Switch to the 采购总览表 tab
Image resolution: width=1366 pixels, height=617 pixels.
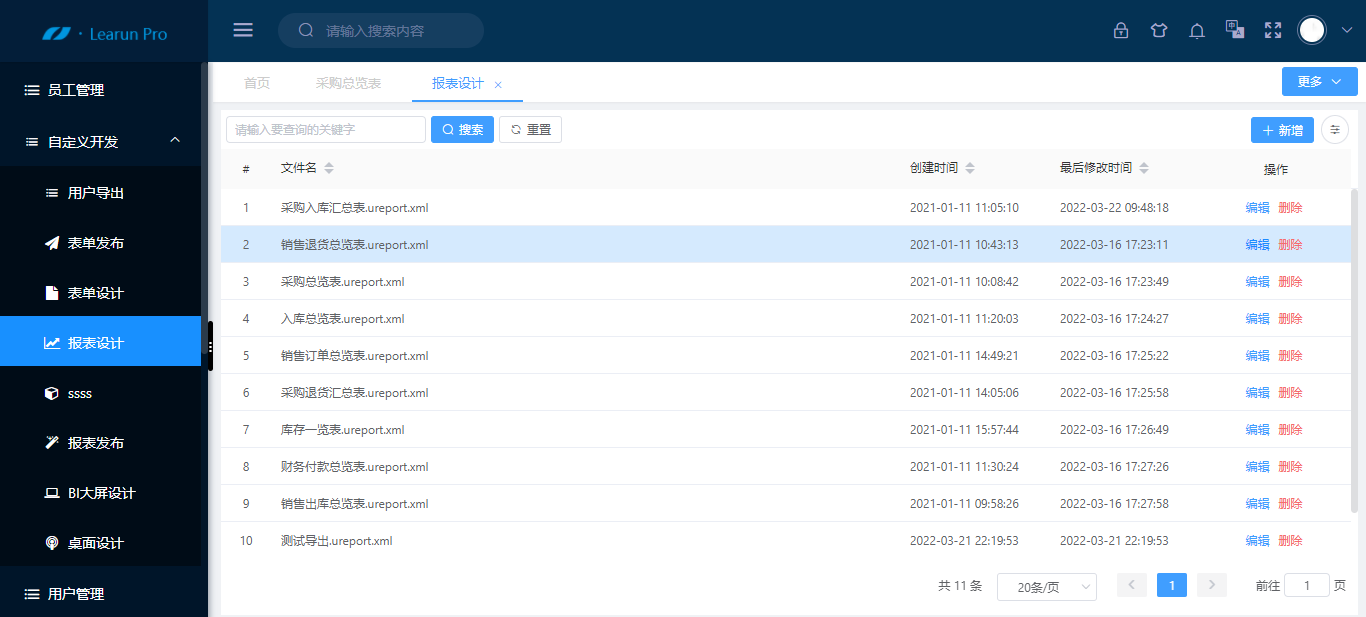click(x=348, y=83)
